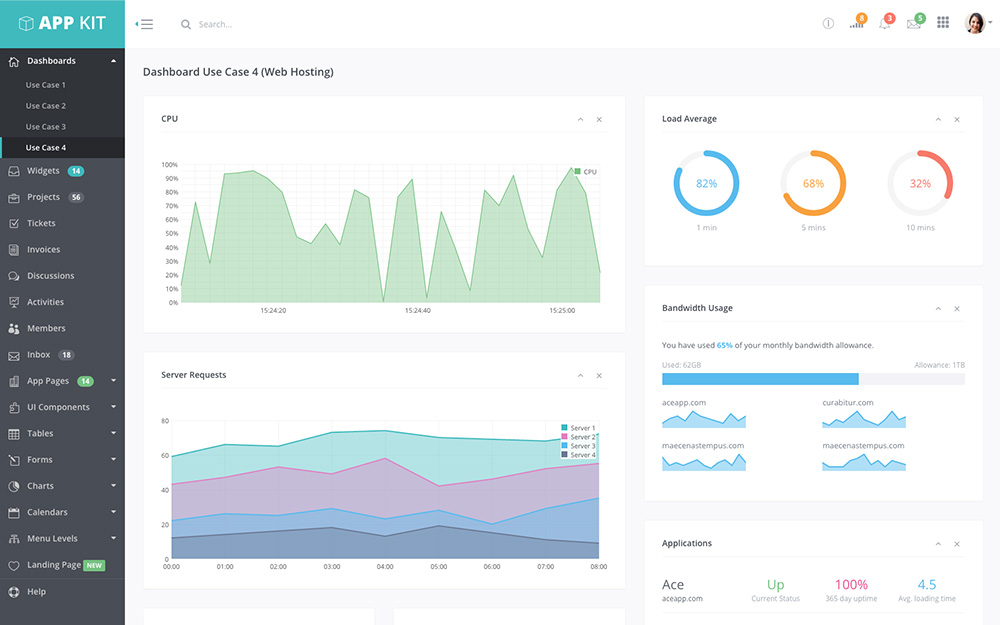Click the user avatar profile picture
Viewport: 1000px width, 625px height.
975,23
